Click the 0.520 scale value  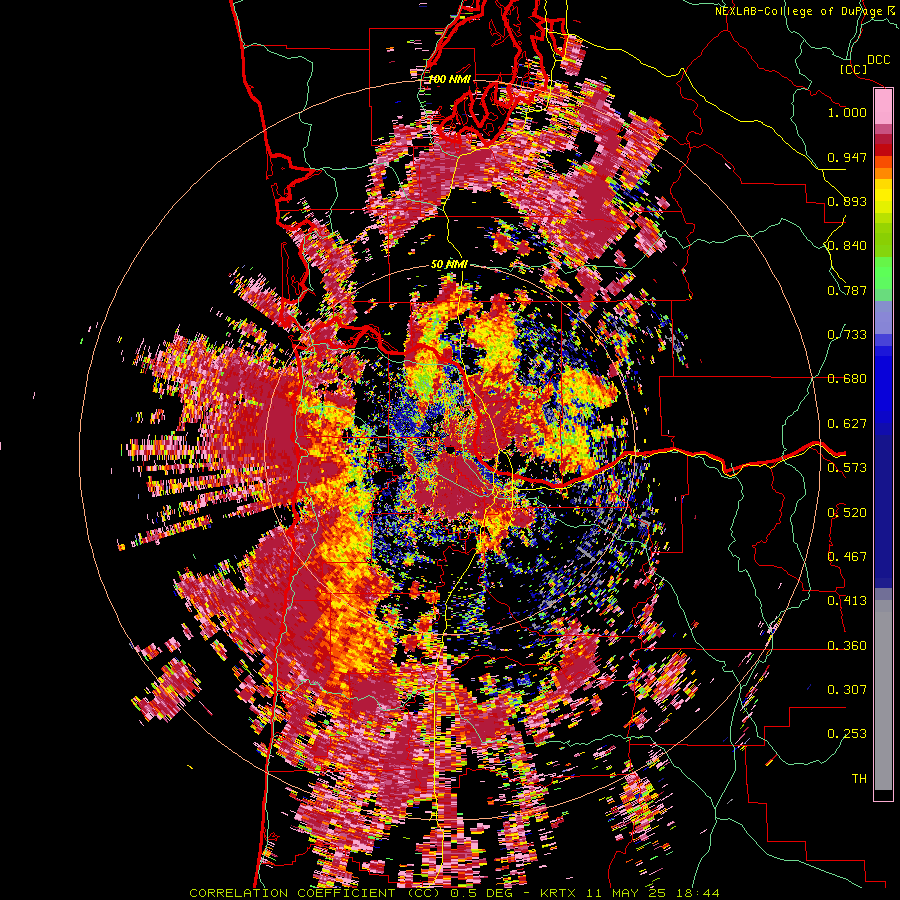(x=847, y=513)
